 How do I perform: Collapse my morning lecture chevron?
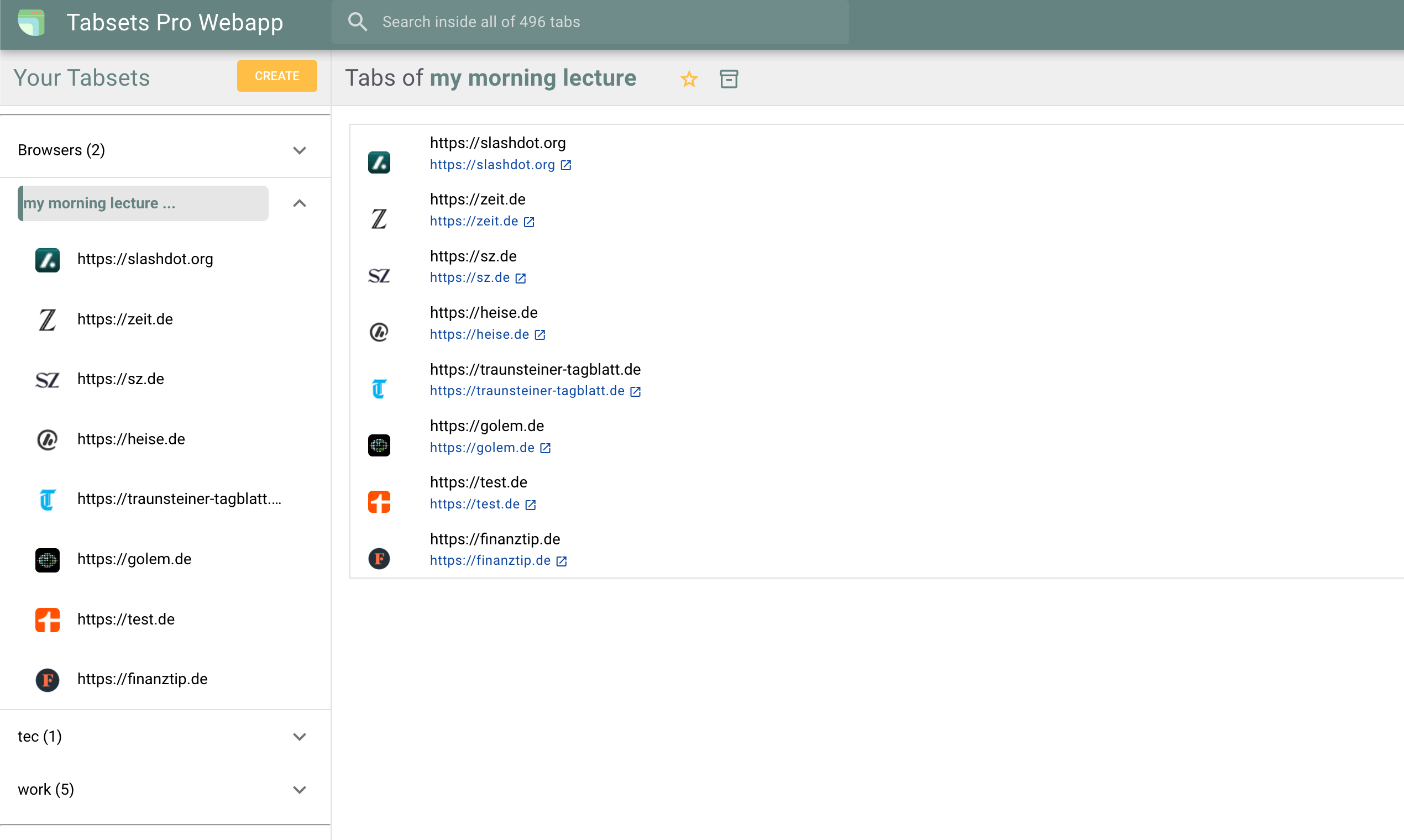point(300,203)
